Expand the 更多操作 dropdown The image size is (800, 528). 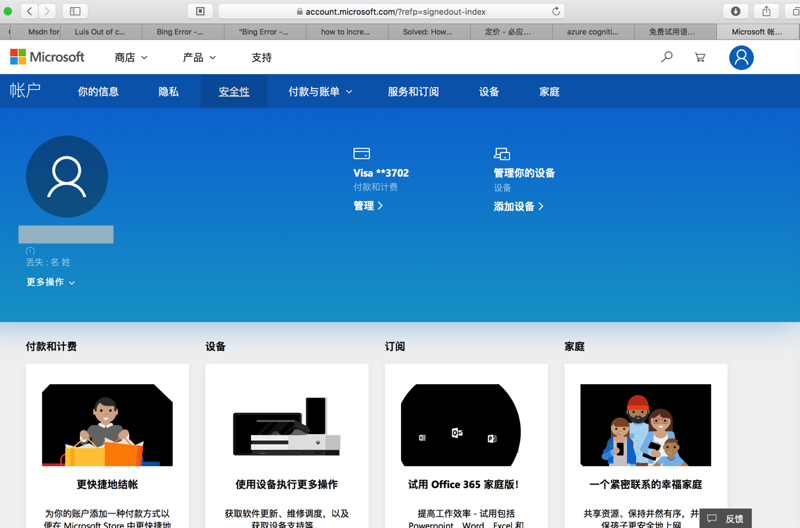pos(51,282)
